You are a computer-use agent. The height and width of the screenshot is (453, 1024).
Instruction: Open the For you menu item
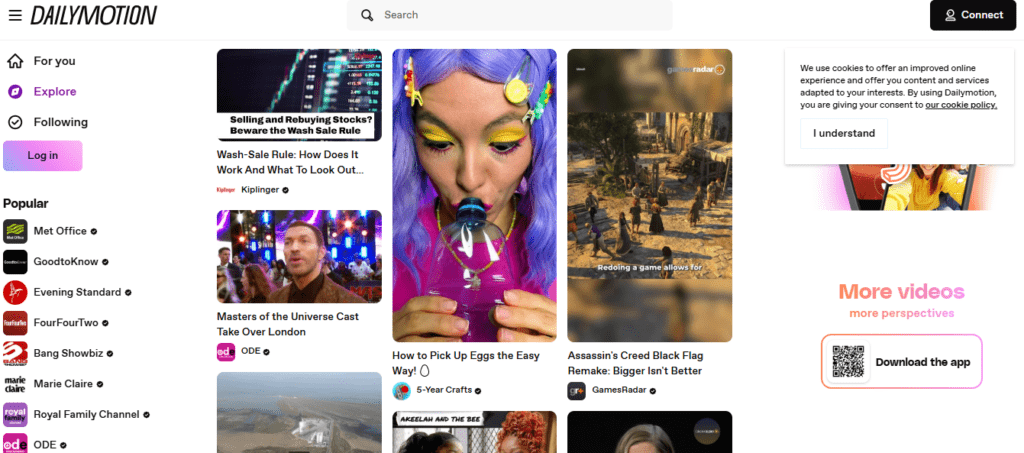[54, 61]
